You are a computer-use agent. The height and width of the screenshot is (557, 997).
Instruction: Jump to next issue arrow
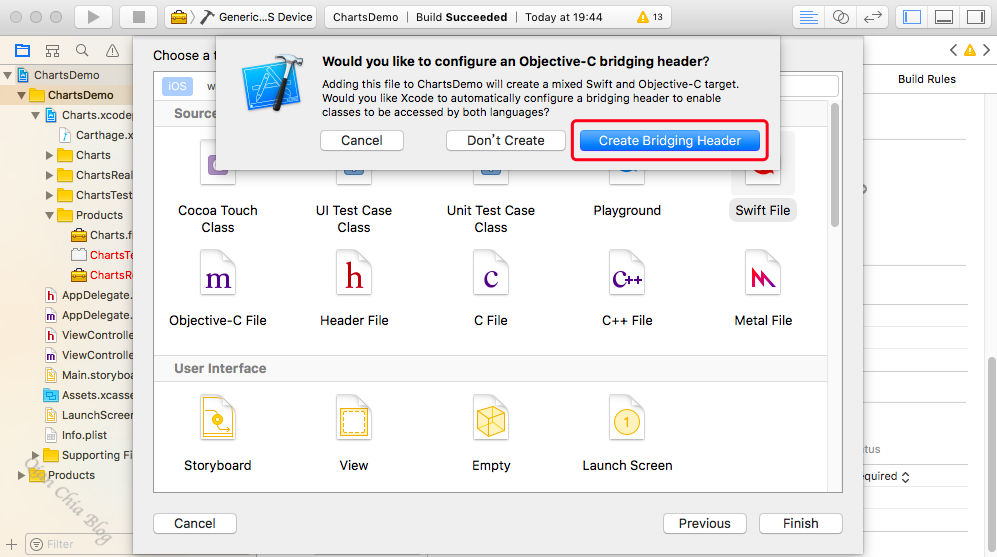click(x=986, y=50)
